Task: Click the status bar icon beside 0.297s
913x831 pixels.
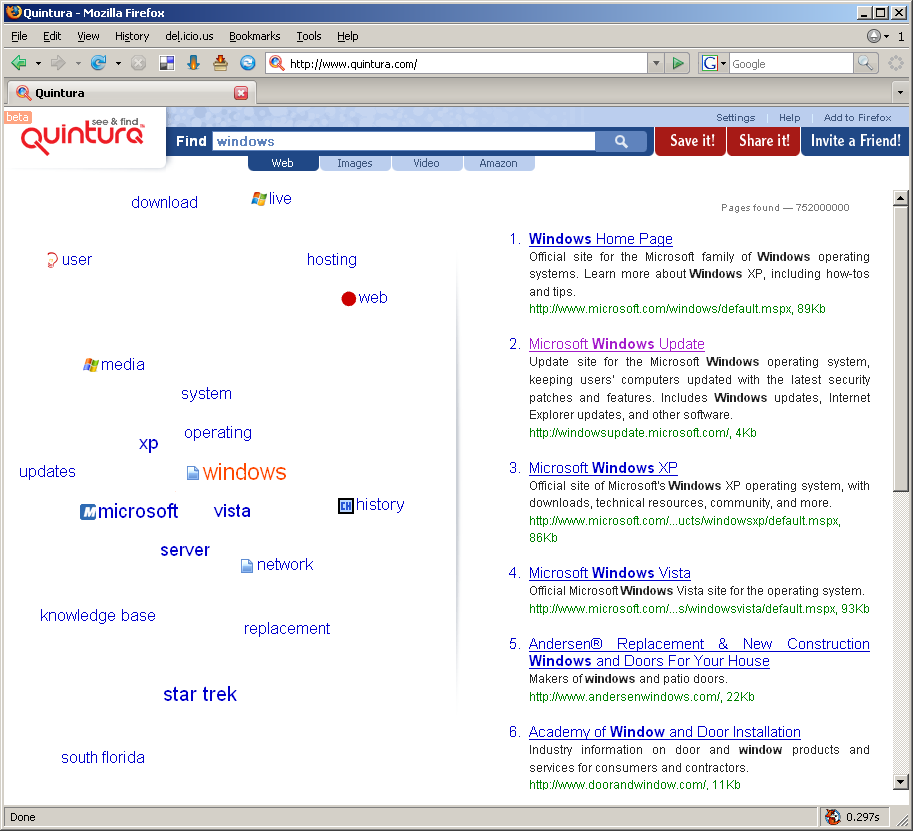Action: (x=833, y=817)
